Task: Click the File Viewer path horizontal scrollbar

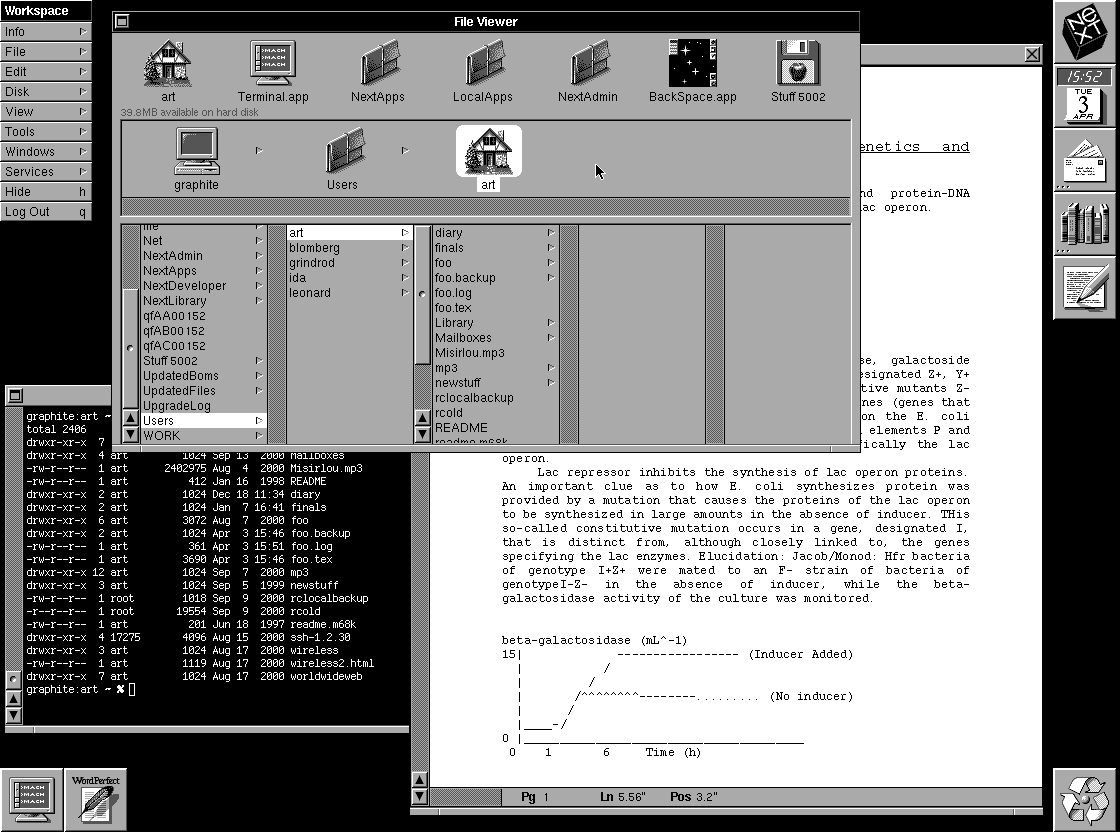Action: (486, 207)
